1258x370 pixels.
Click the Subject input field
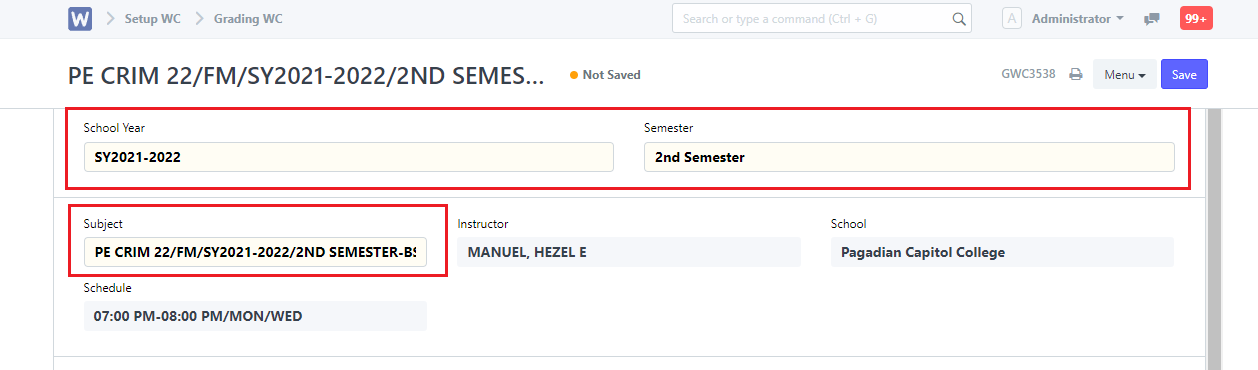tap(255, 253)
